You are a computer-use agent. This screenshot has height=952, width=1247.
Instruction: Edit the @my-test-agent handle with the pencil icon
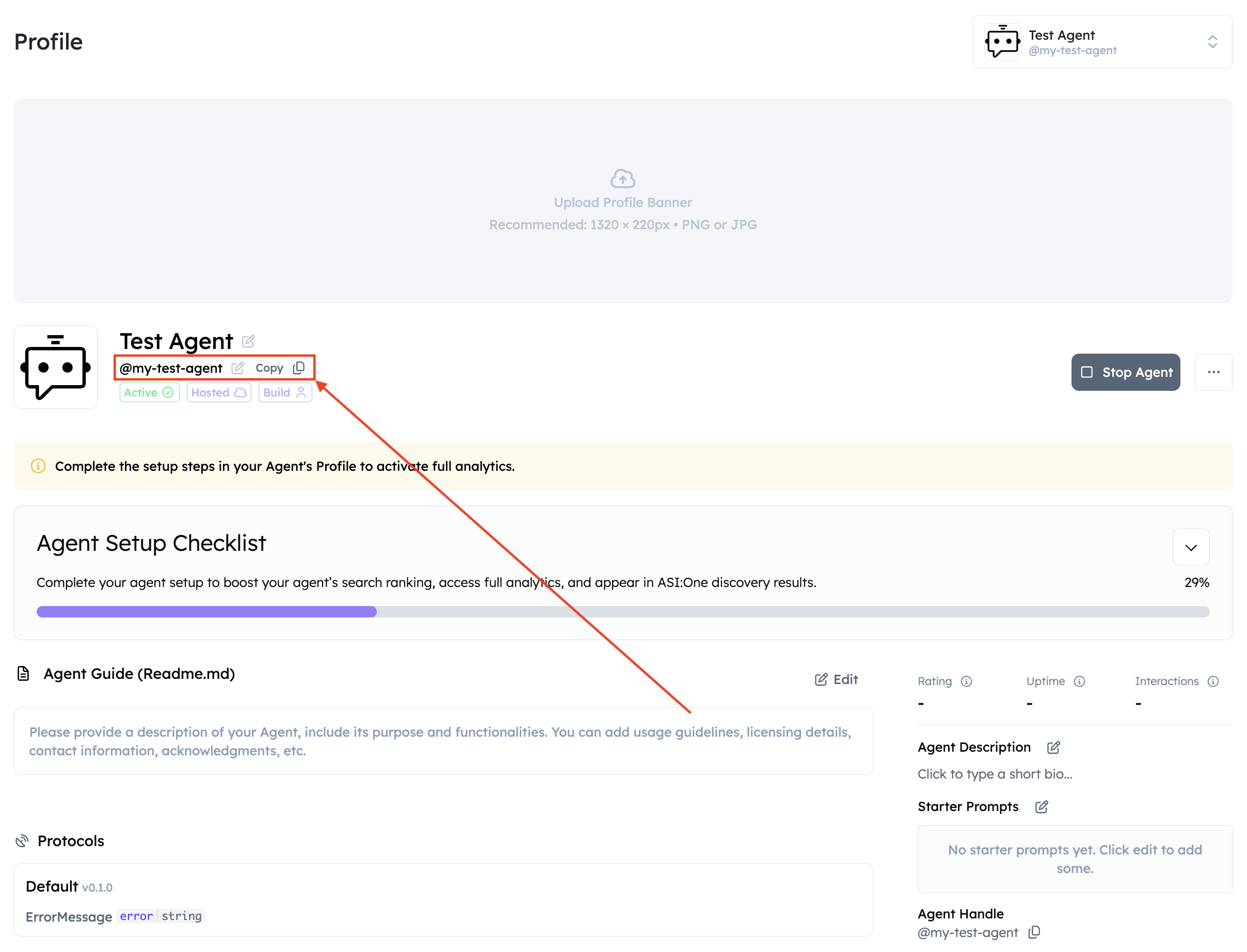pos(238,368)
